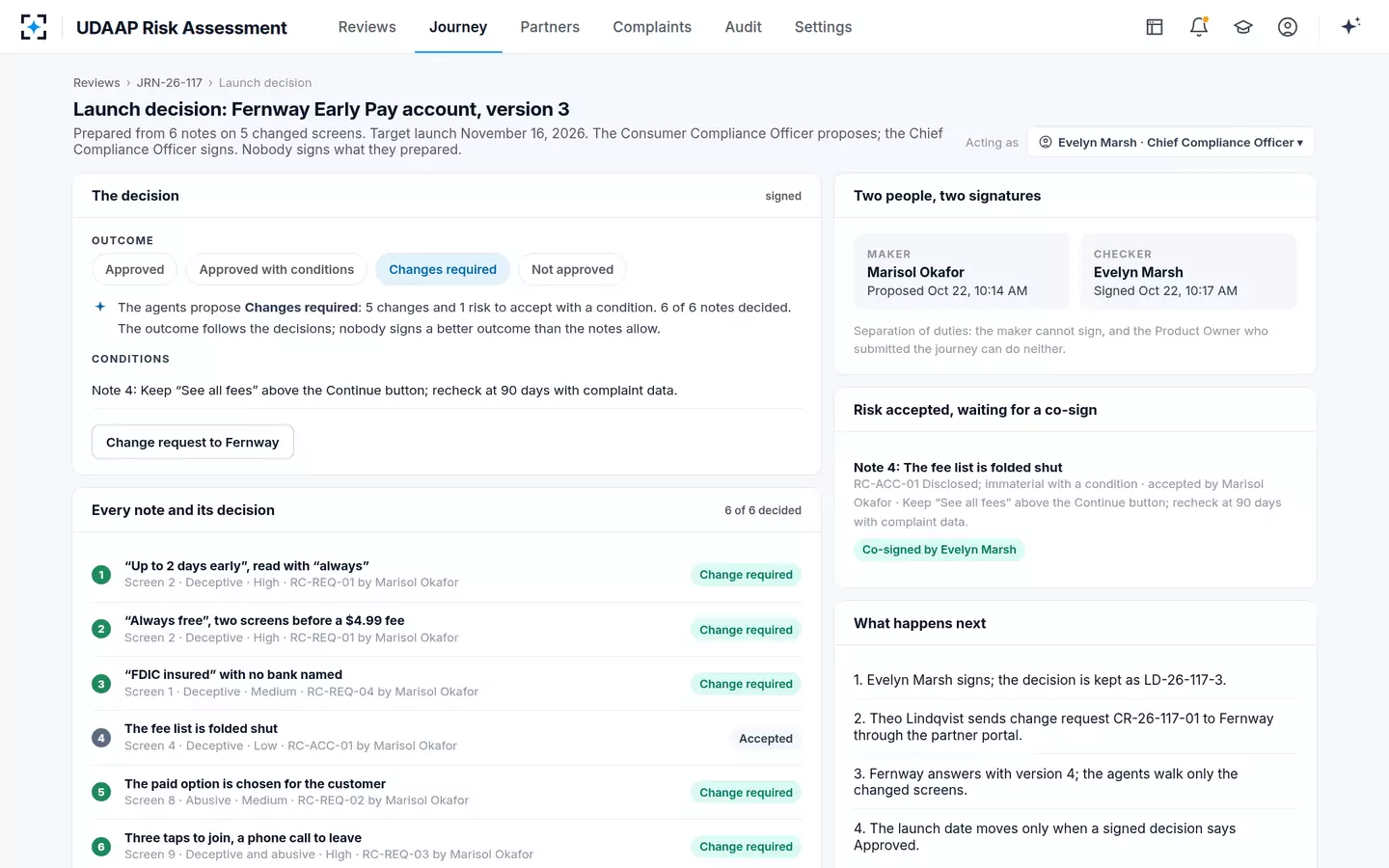Click the number 5 badge for paid option
1389x868 pixels.
click(101, 792)
